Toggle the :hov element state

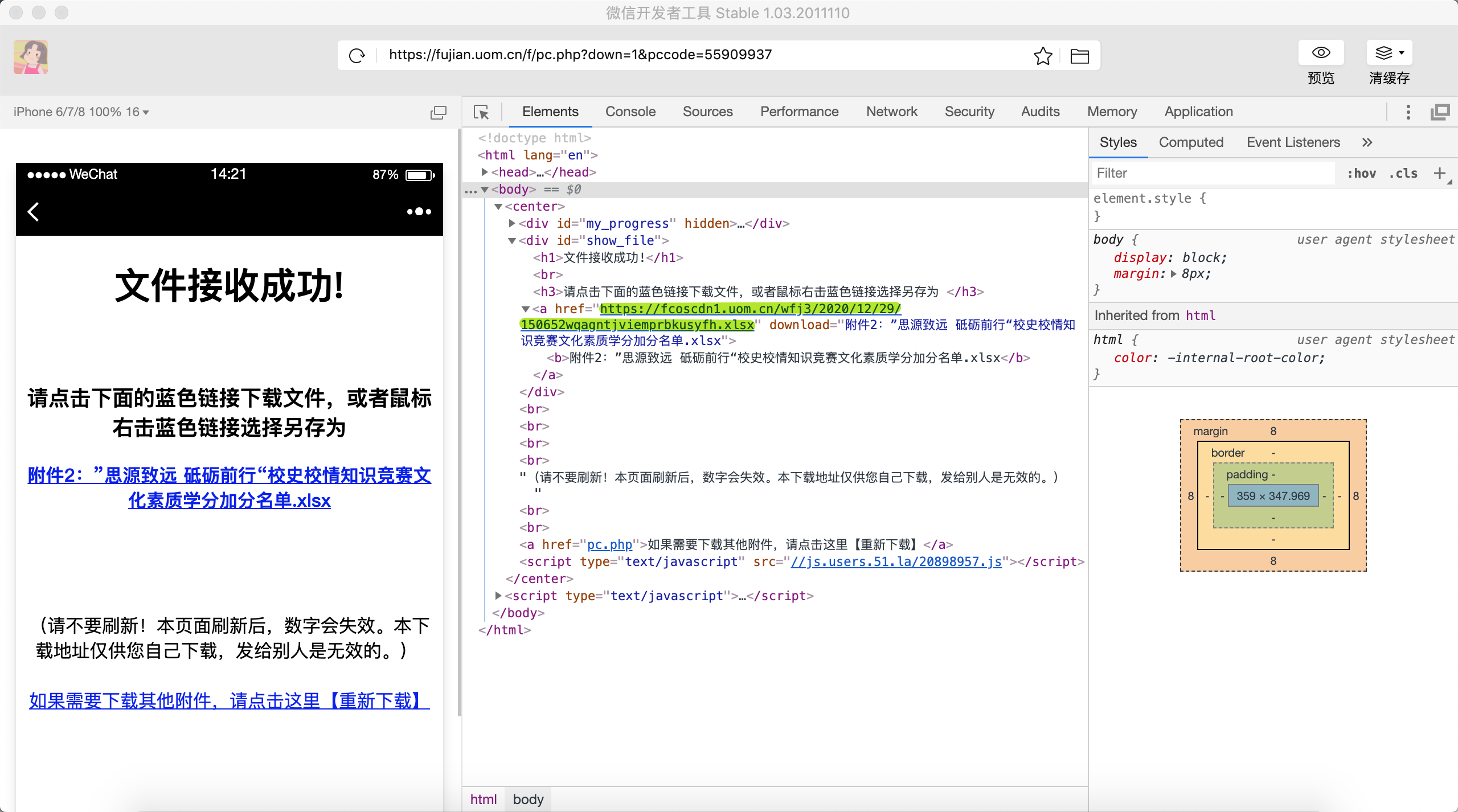1361,173
